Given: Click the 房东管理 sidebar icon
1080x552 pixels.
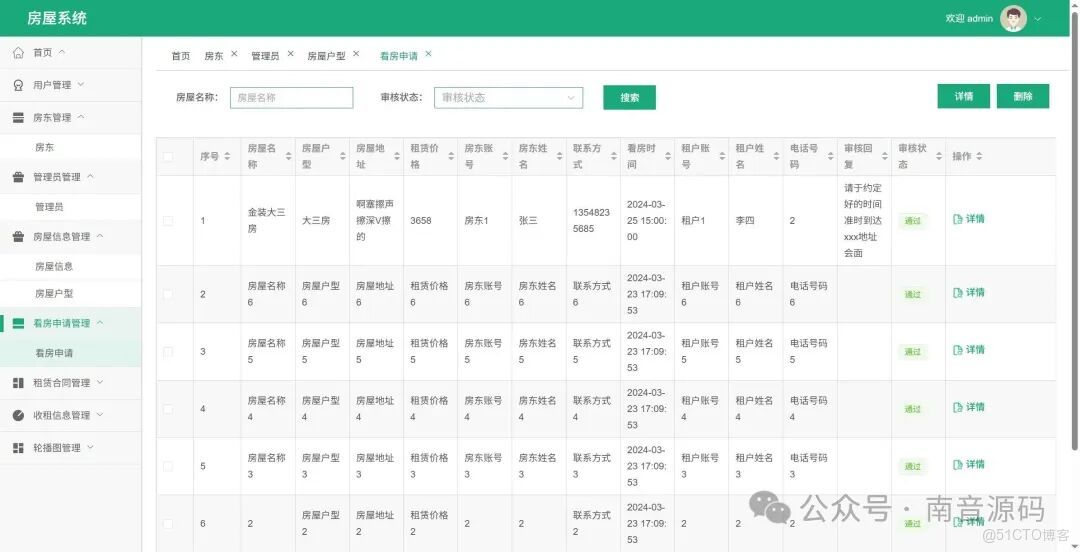Looking at the screenshot, I should click(19, 118).
